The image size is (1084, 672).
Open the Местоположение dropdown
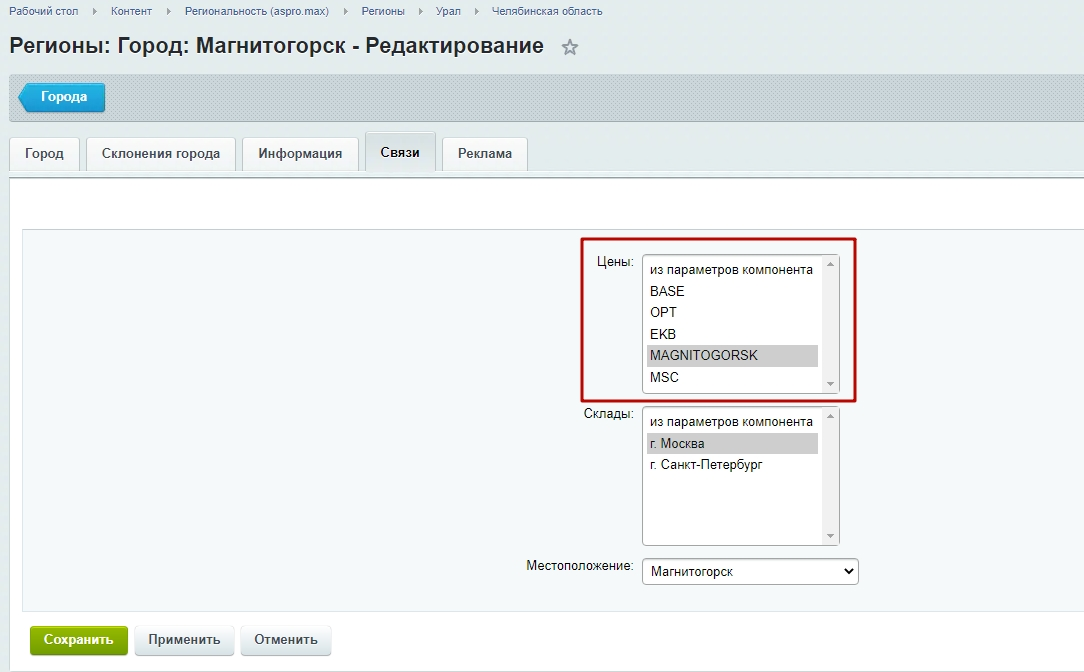pyautogui.click(x=750, y=571)
